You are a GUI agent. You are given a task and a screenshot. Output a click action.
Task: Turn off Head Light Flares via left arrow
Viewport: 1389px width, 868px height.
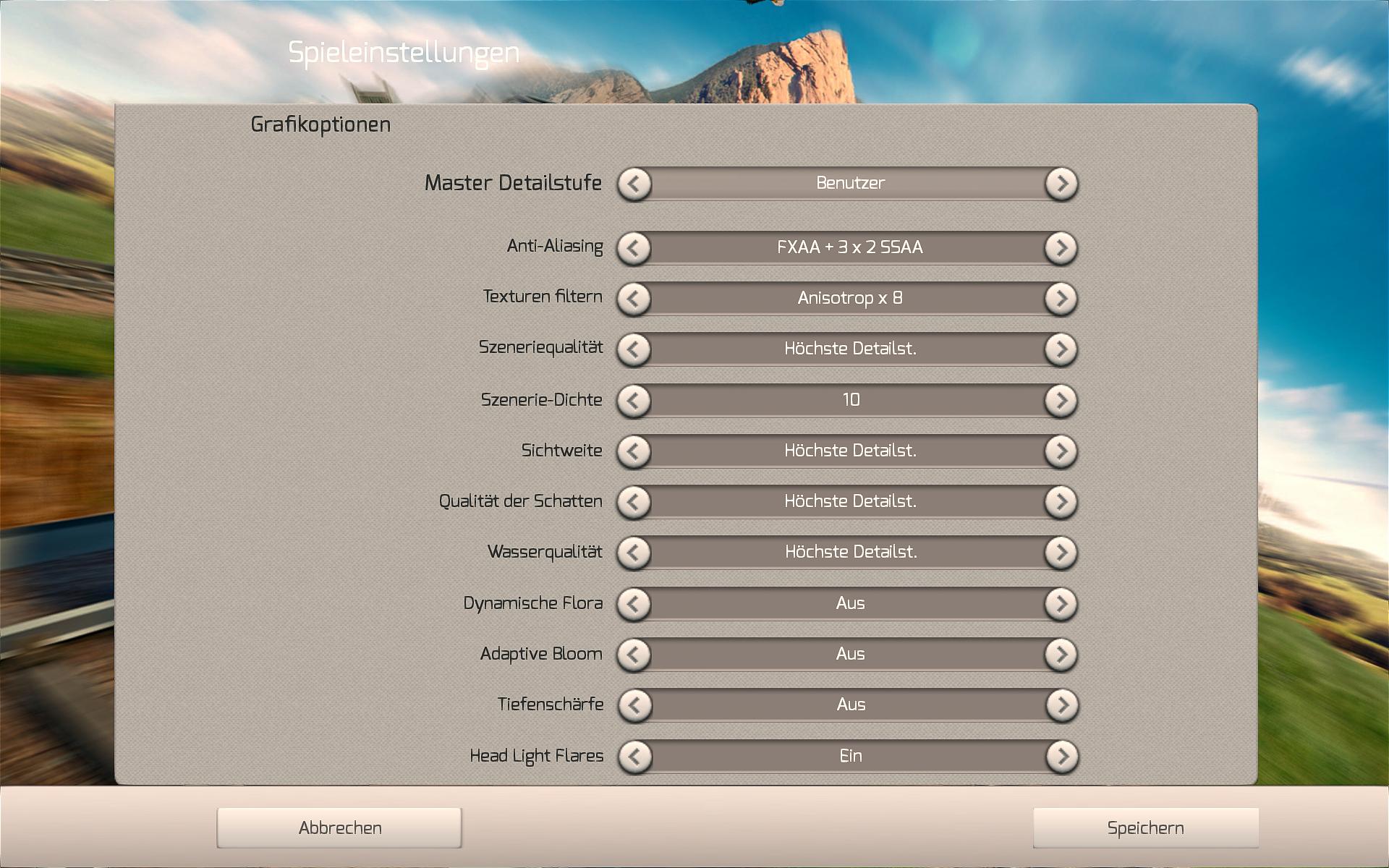click(634, 757)
